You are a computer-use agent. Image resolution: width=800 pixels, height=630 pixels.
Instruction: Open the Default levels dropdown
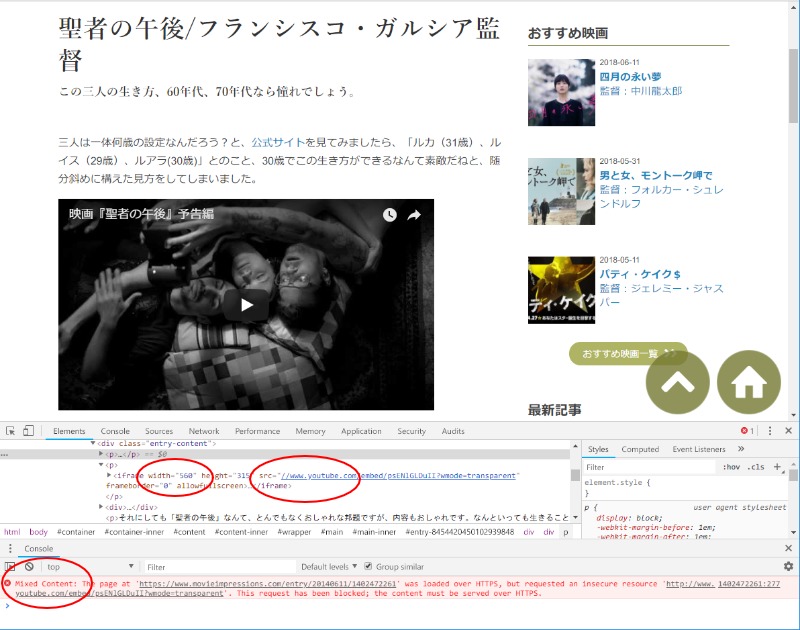pos(329,566)
